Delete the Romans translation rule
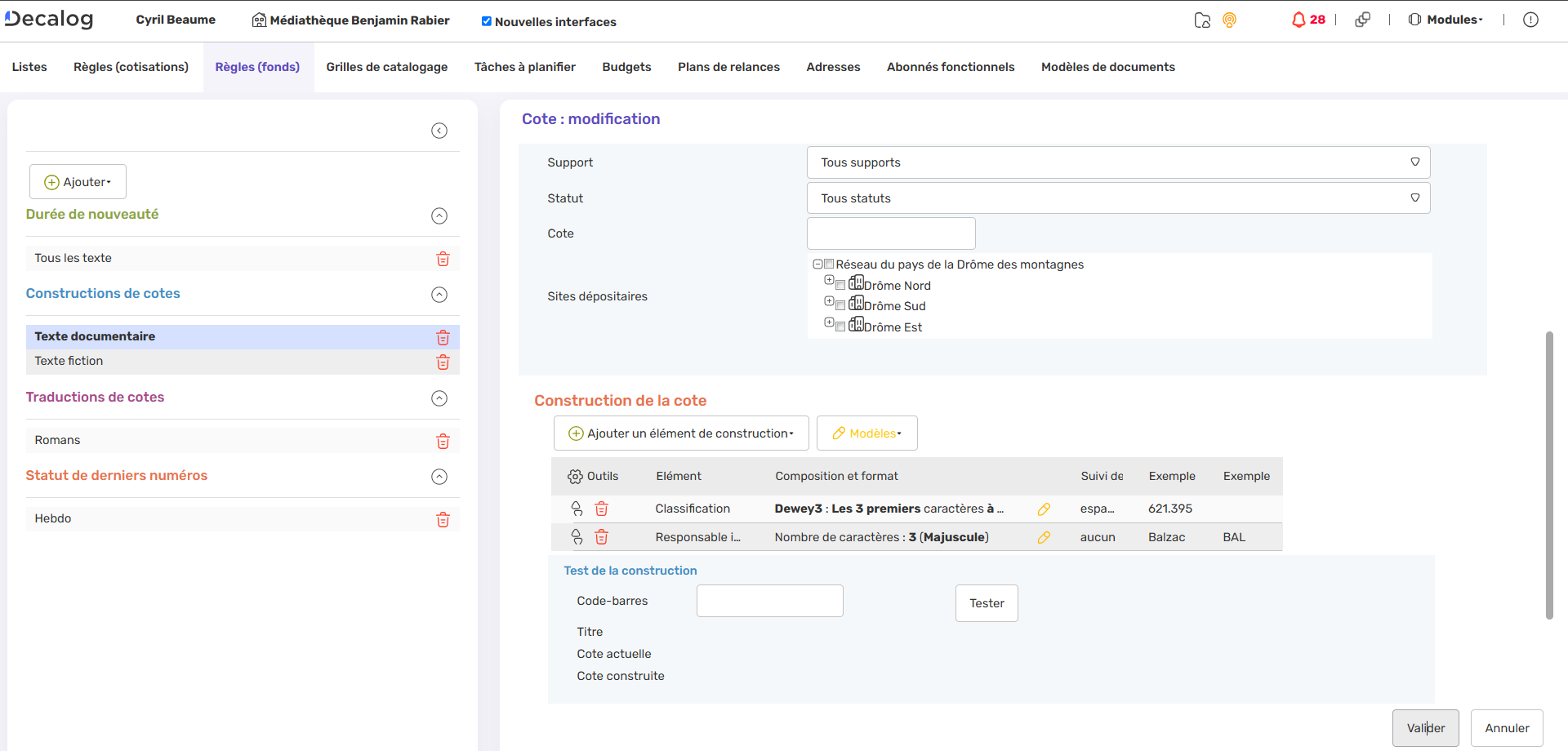This screenshot has width=1568, height=751. coord(443,441)
